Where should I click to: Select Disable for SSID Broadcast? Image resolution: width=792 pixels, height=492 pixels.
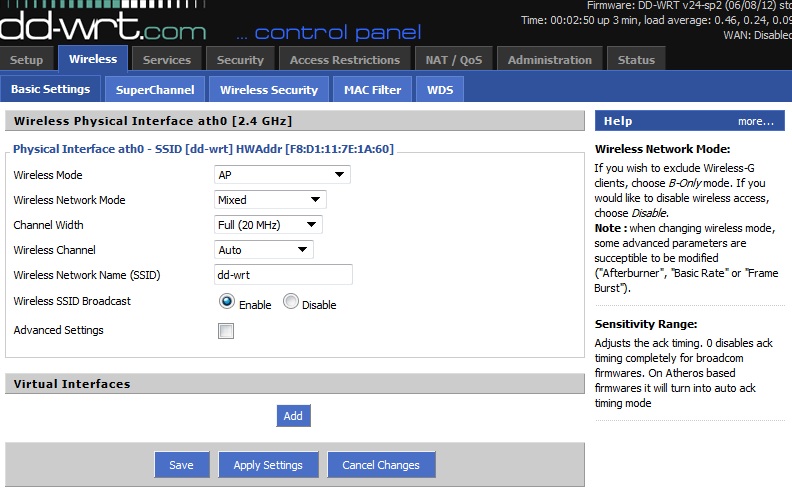point(290,302)
